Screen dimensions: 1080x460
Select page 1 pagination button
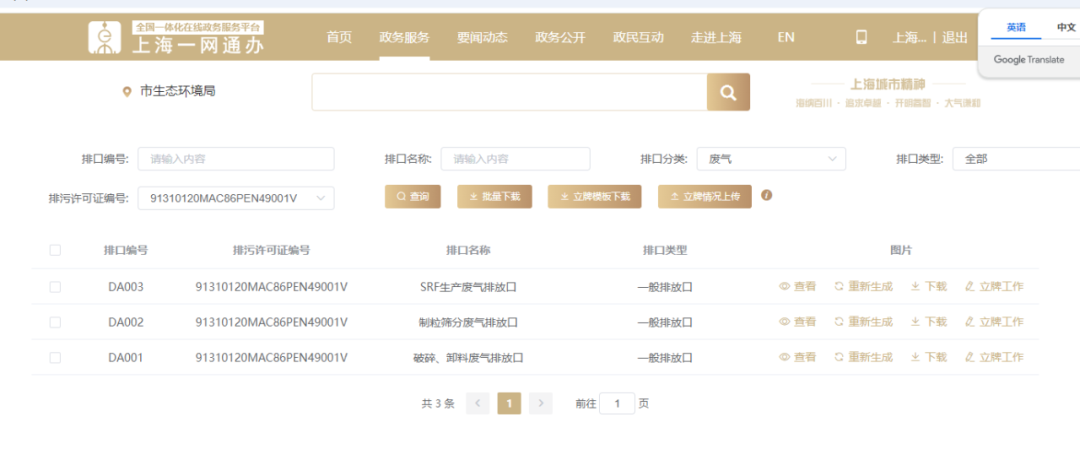coord(509,404)
